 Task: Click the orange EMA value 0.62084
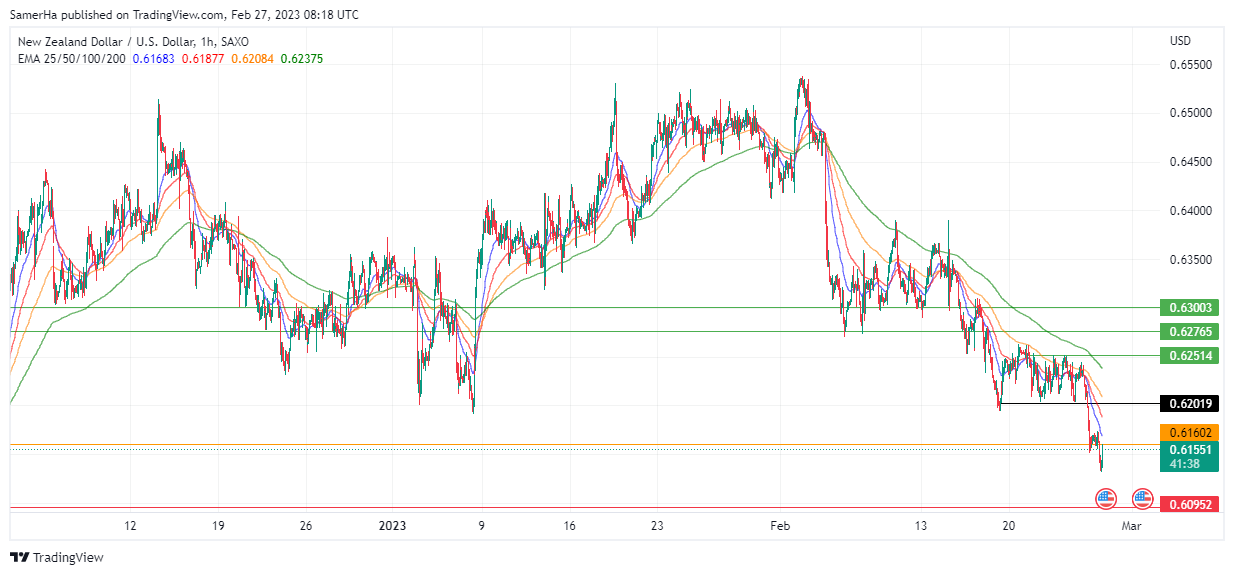tap(252, 59)
